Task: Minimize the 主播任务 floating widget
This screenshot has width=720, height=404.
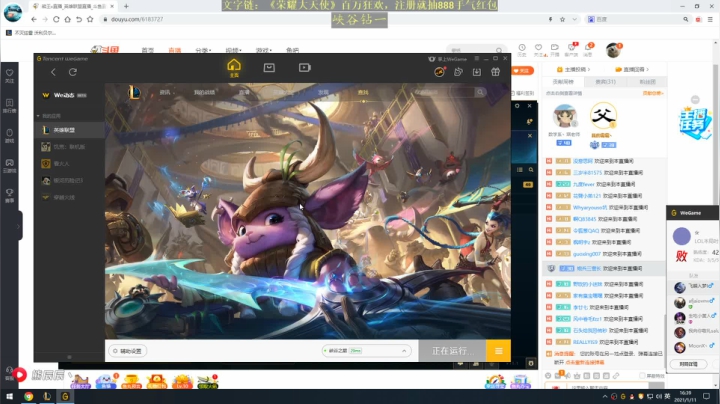Action: click(695, 100)
